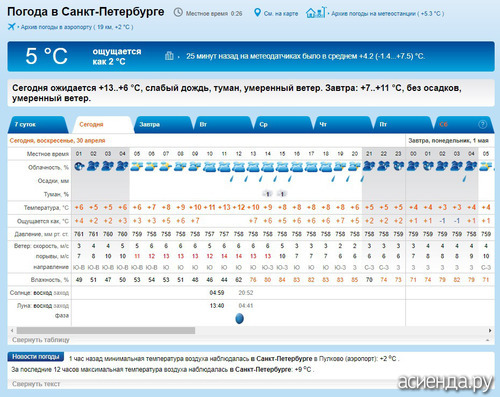
Task: Click the moon phase icon
Action: (239, 318)
